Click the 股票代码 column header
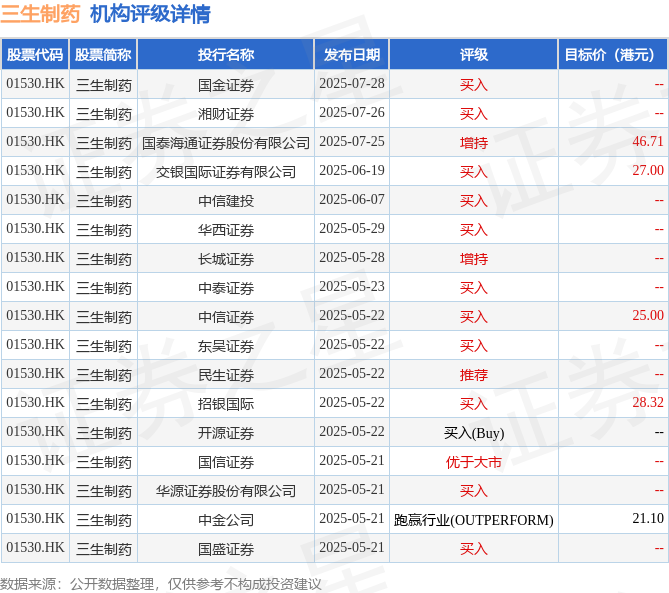The width and height of the screenshot is (669, 593). [35, 54]
